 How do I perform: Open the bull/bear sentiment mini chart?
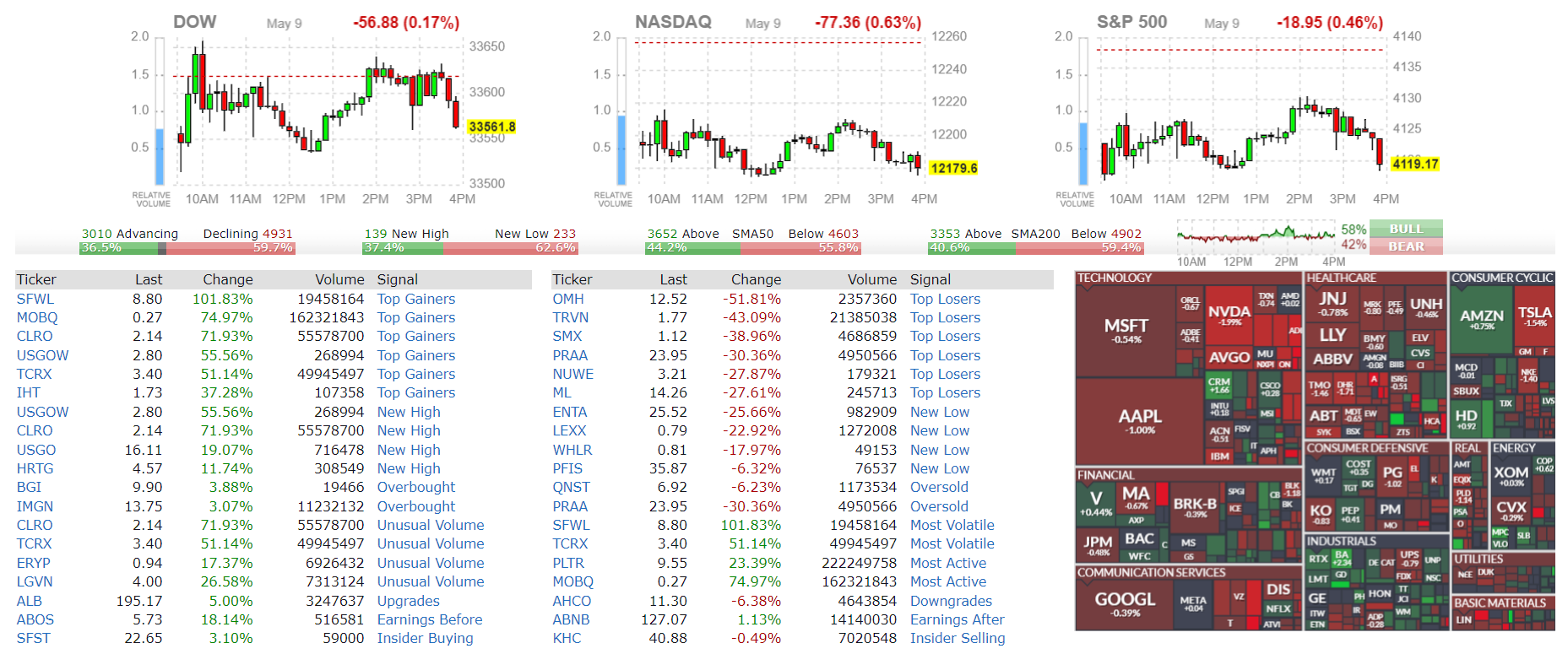click(1256, 237)
